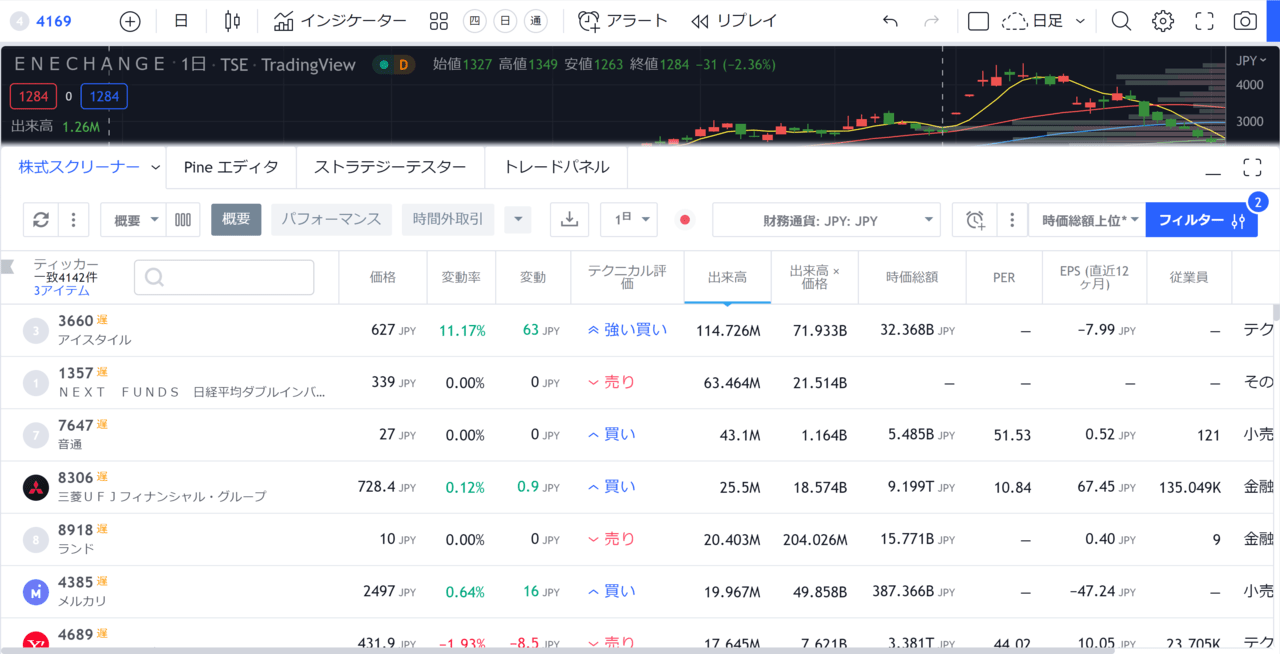This screenshot has width=1280, height=654.
Task: Redo the chart action
Action: [931, 21]
